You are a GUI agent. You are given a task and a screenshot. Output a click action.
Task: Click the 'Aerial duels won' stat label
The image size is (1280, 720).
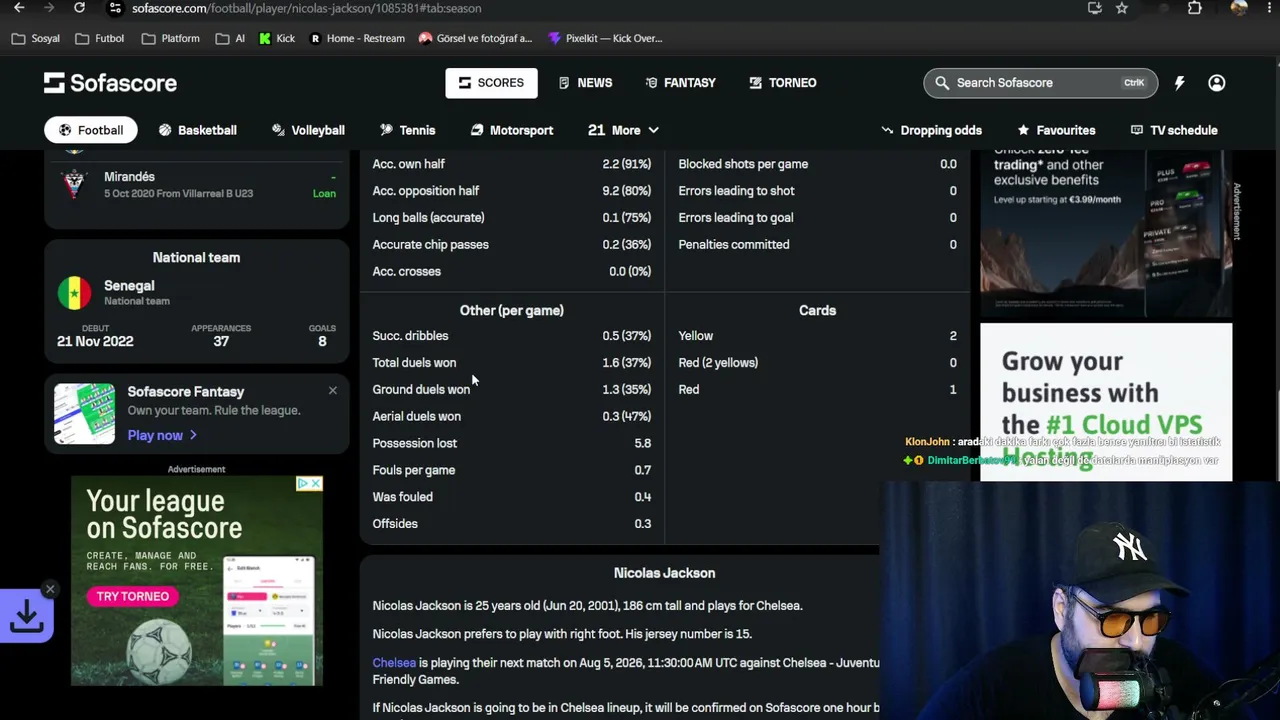tap(417, 416)
